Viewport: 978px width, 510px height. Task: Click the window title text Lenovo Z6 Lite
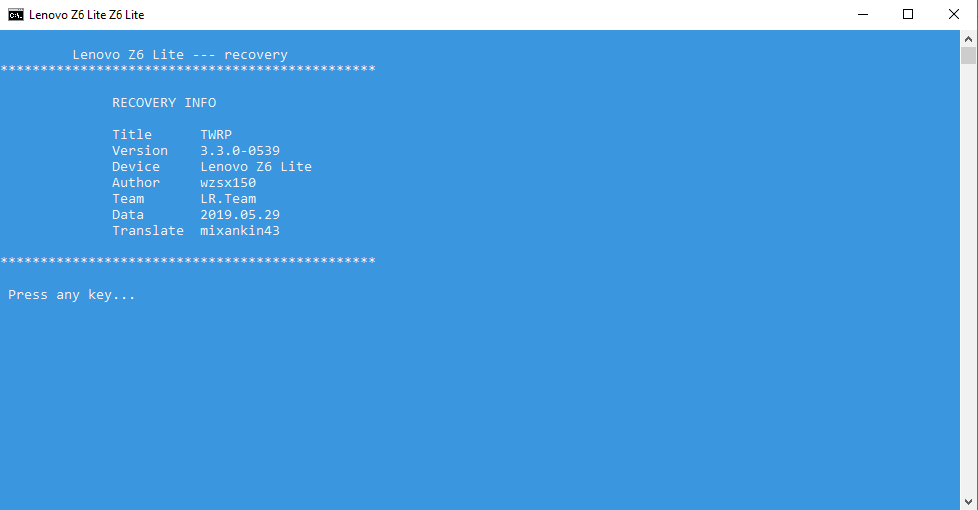[87, 15]
